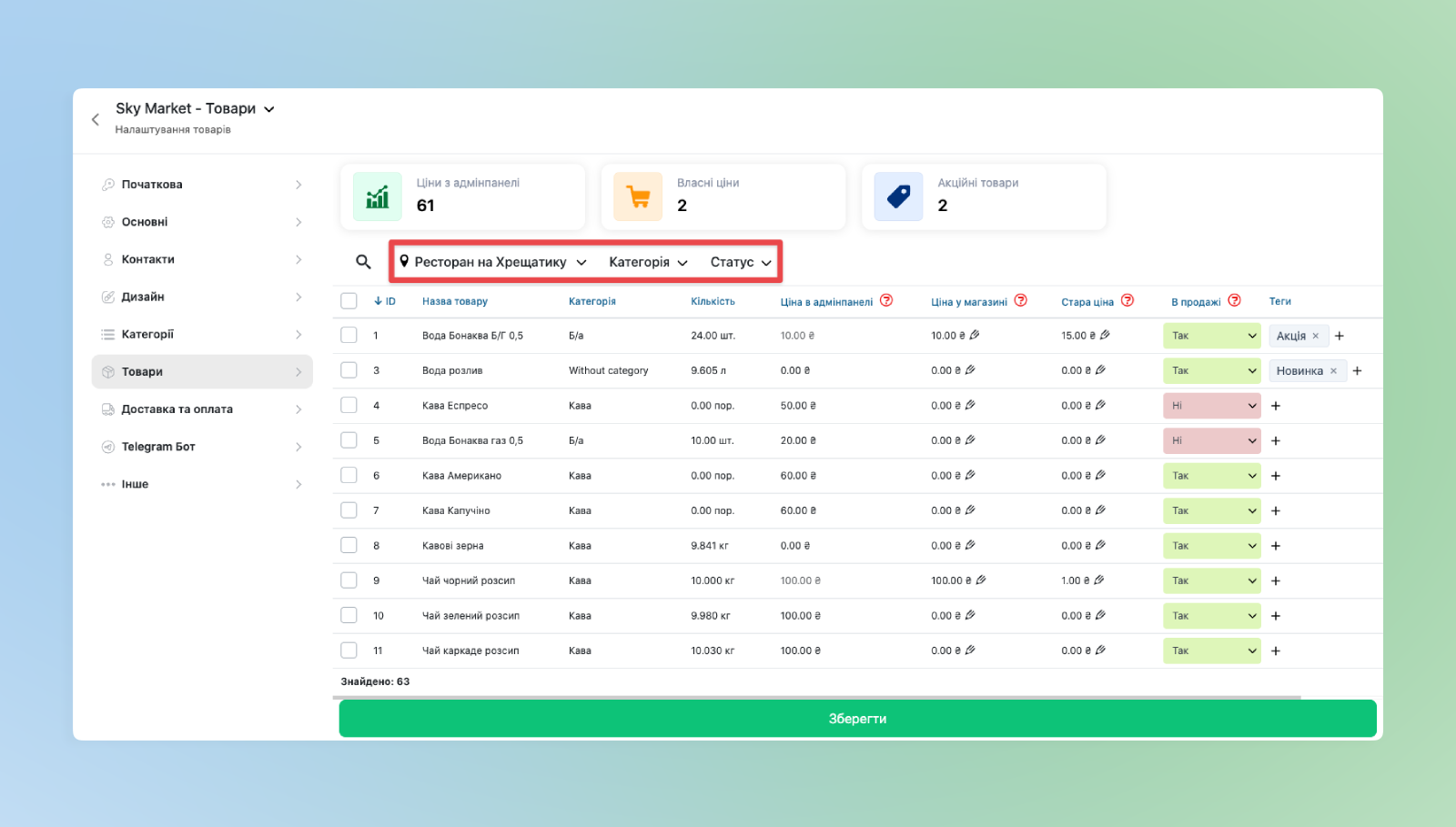
Task: Select checkbox for Кава Капучіно row
Action: [x=349, y=510]
